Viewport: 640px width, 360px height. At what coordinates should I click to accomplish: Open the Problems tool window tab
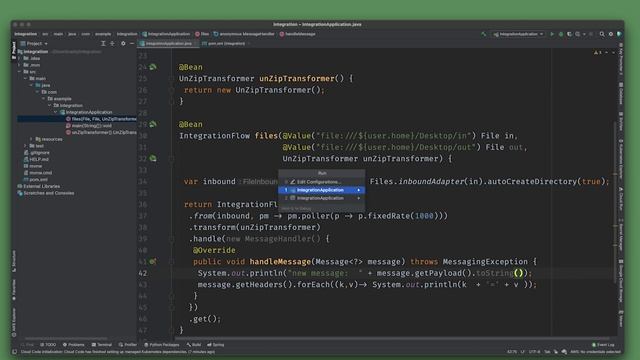(73, 345)
